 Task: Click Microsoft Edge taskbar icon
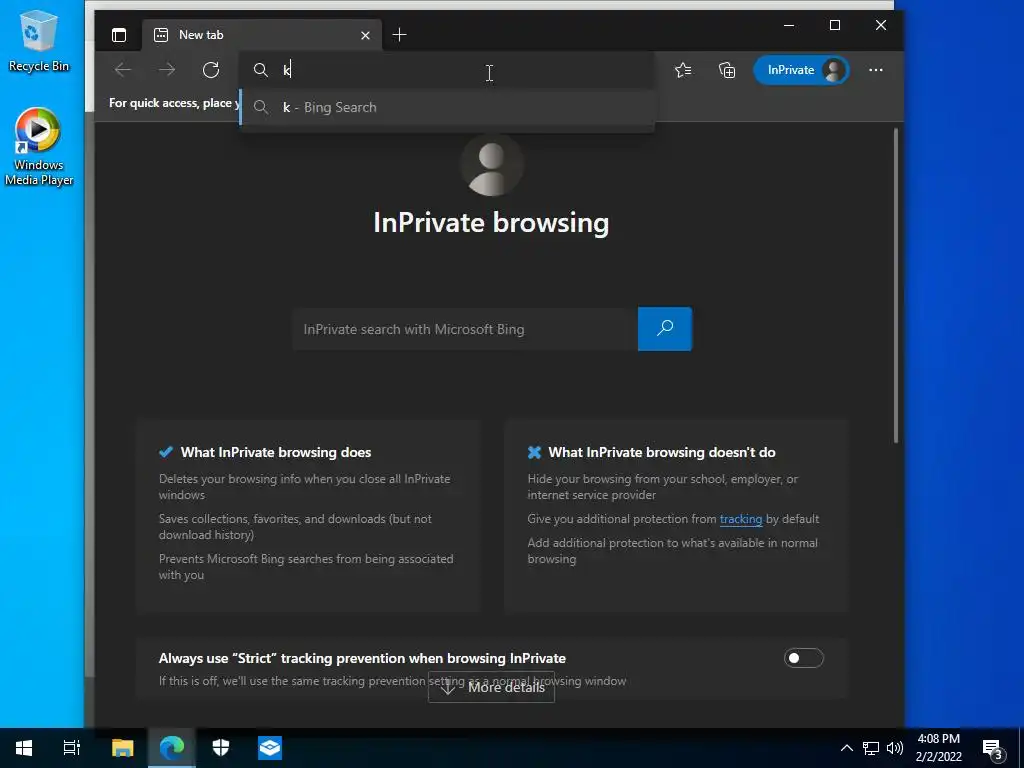(172, 748)
